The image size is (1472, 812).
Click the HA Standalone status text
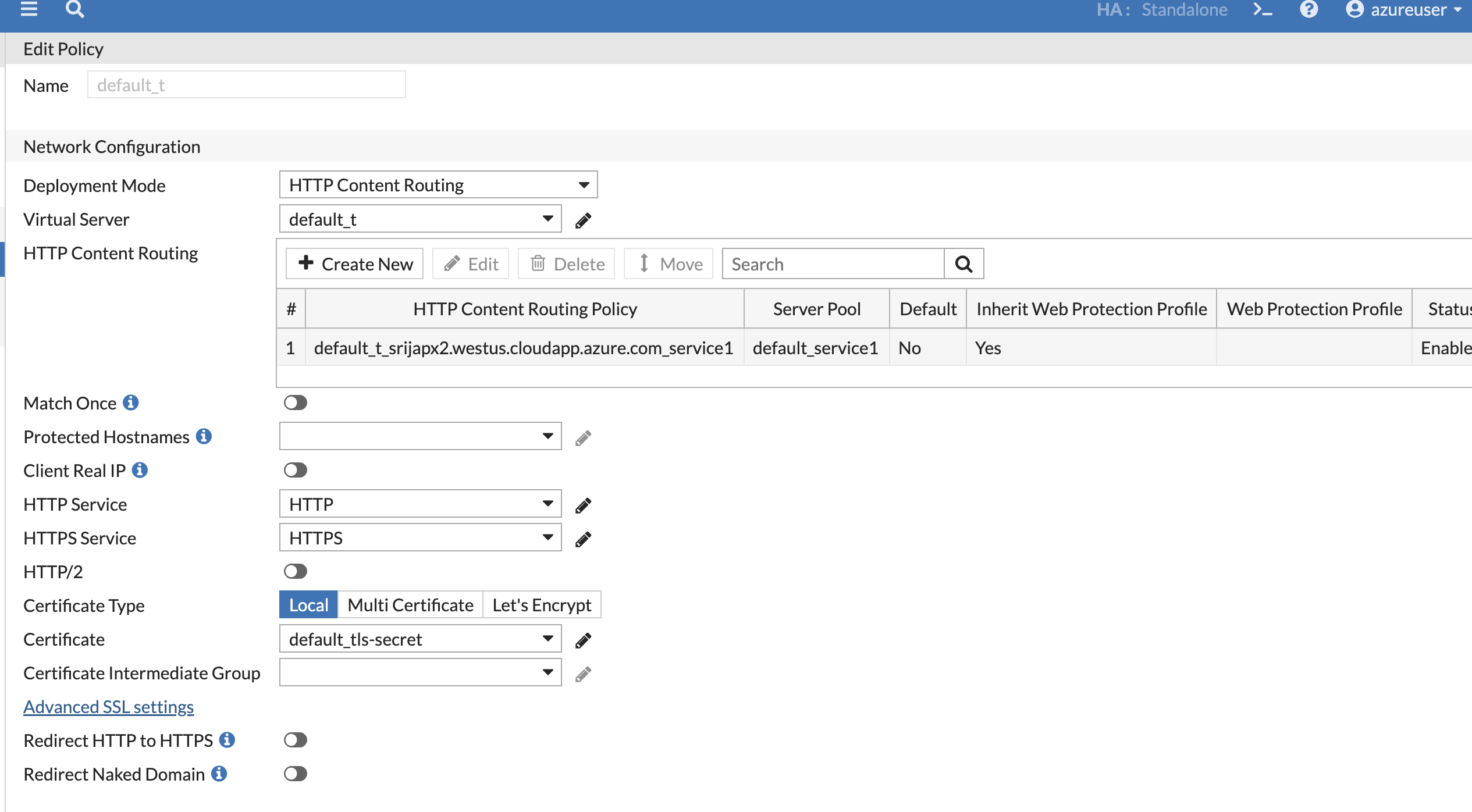1162,10
